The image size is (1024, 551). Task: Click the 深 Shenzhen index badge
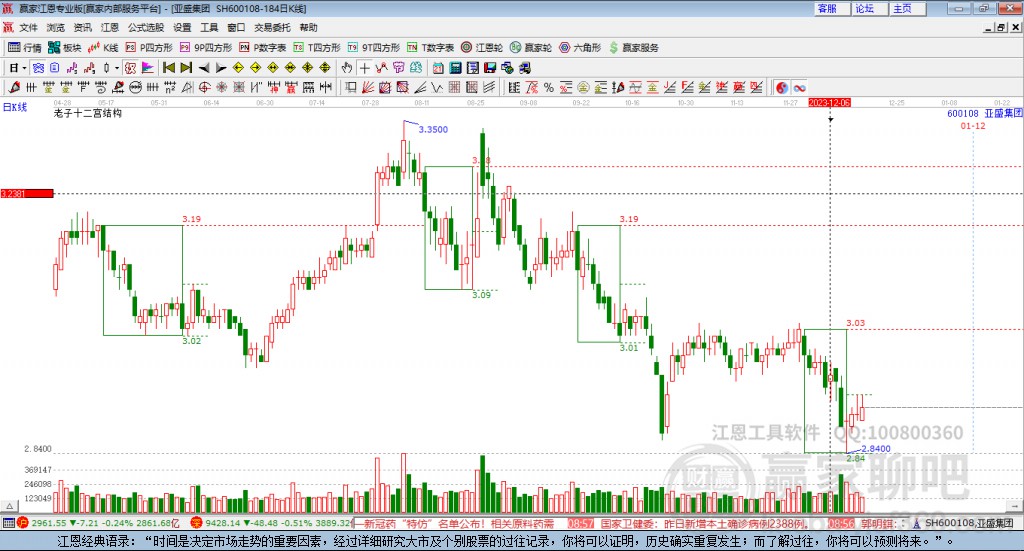pos(197,522)
